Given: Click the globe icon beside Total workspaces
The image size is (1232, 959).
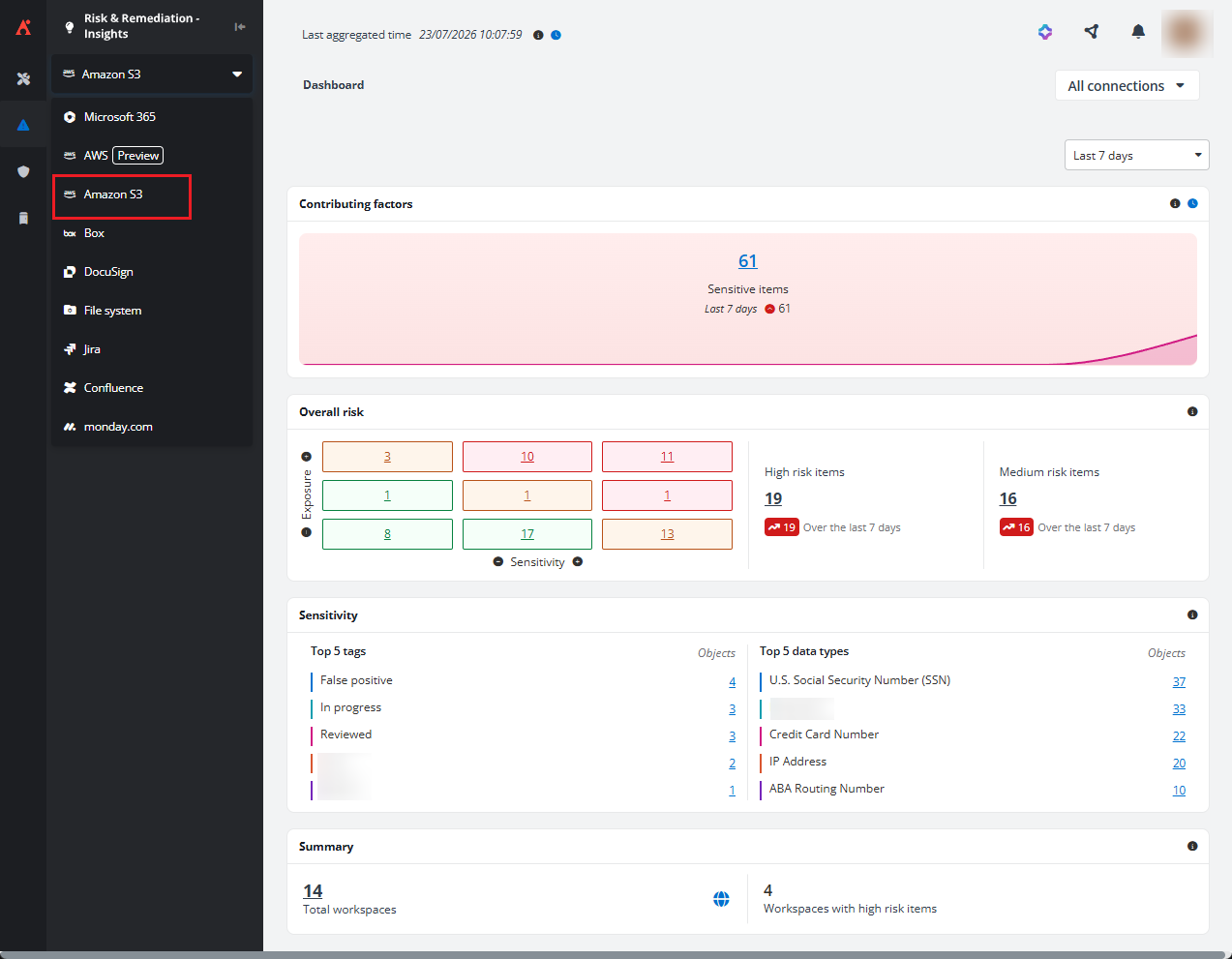Looking at the screenshot, I should 721,899.
